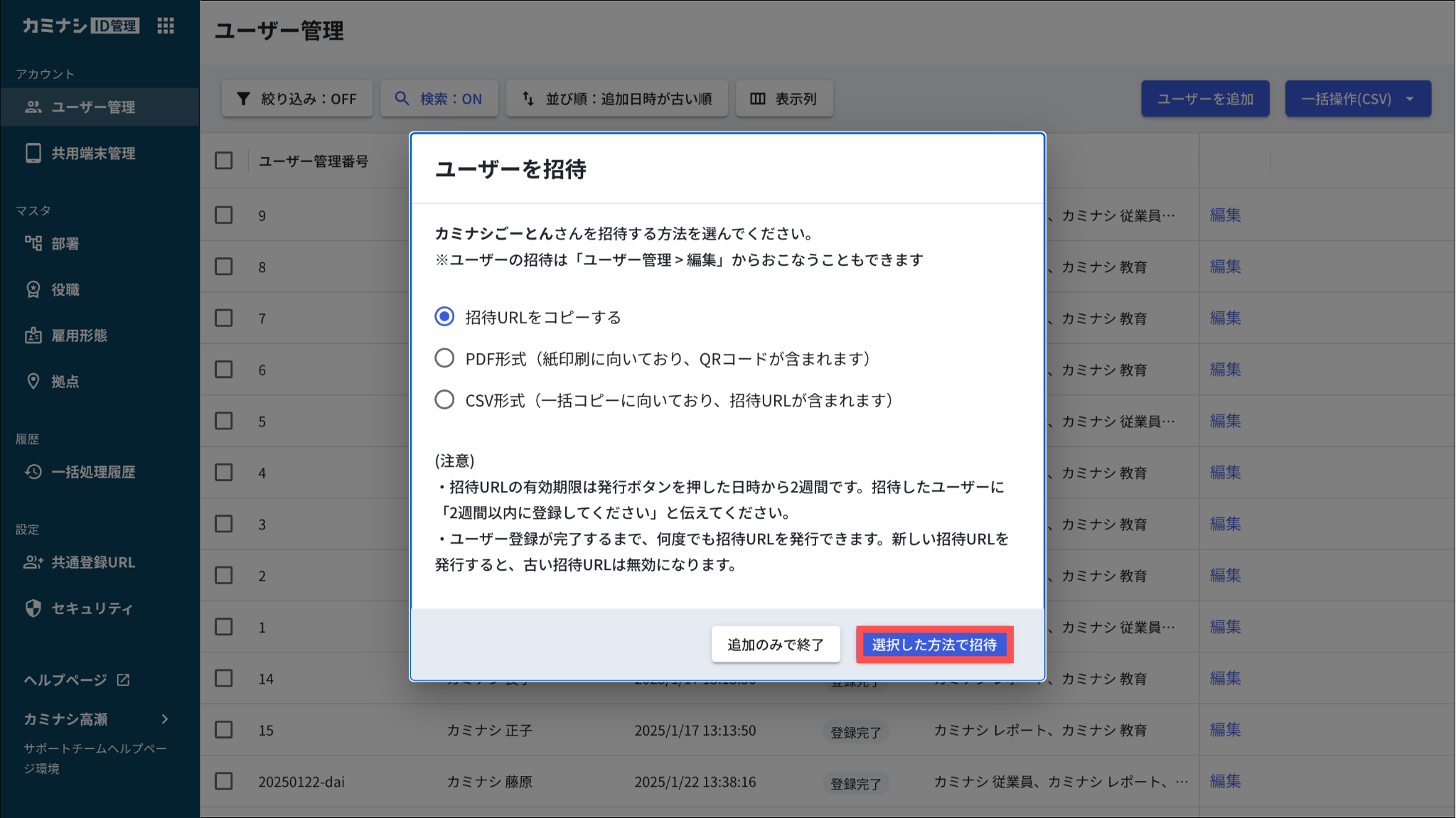Viewport: 1456px width, 818px height.
Task: Click the 共用端末管理 tablet icon
Action: pyautogui.click(x=33, y=154)
